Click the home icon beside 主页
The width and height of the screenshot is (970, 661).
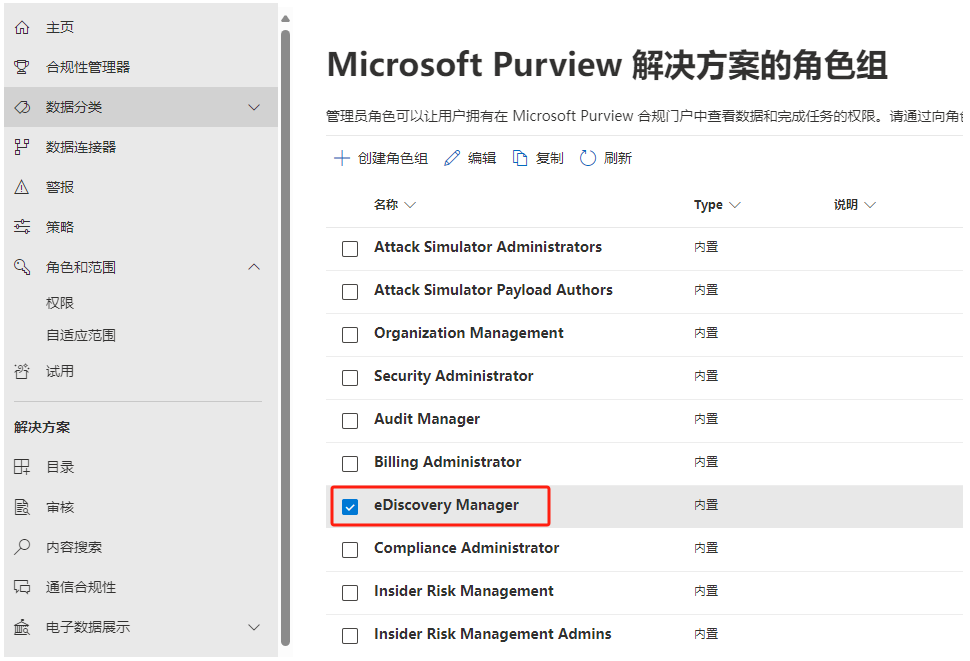(x=22, y=27)
